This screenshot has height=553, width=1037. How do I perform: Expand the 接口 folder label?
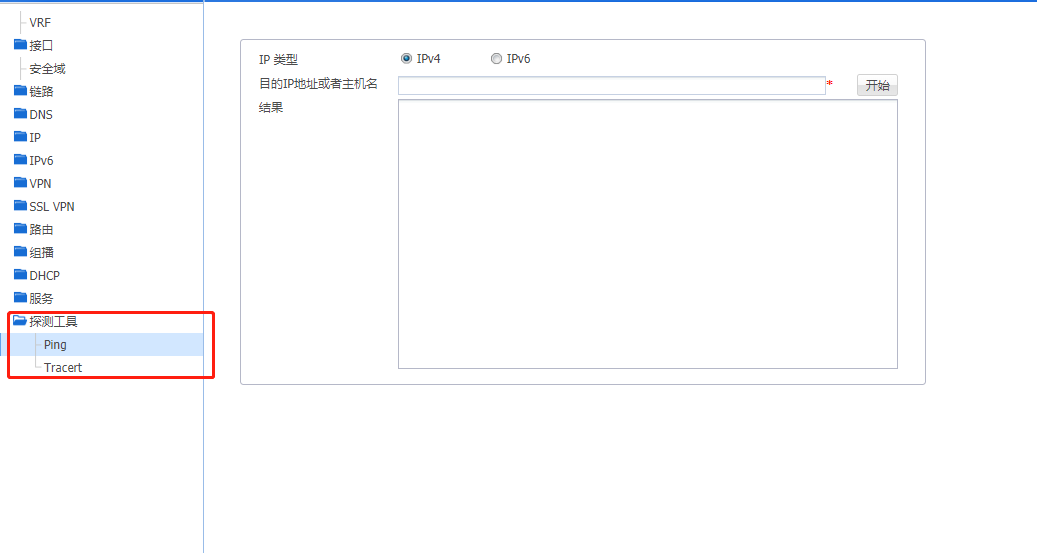click(x=41, y=46)
